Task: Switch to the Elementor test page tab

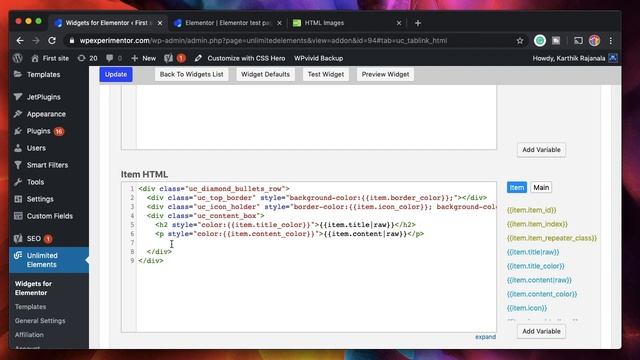Action: click(227, 23)
